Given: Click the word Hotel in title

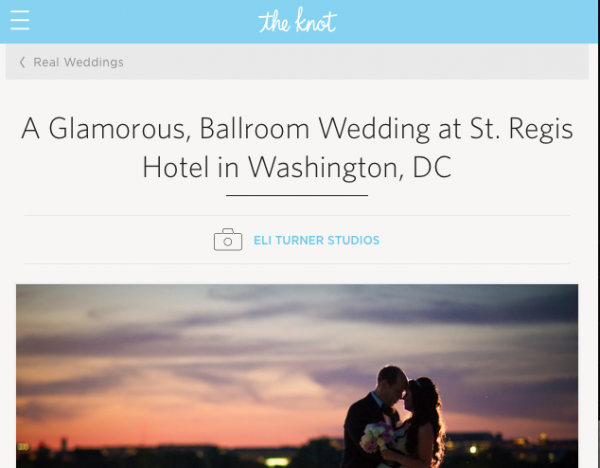Looking at the screenshot, I should click(175, 167).
